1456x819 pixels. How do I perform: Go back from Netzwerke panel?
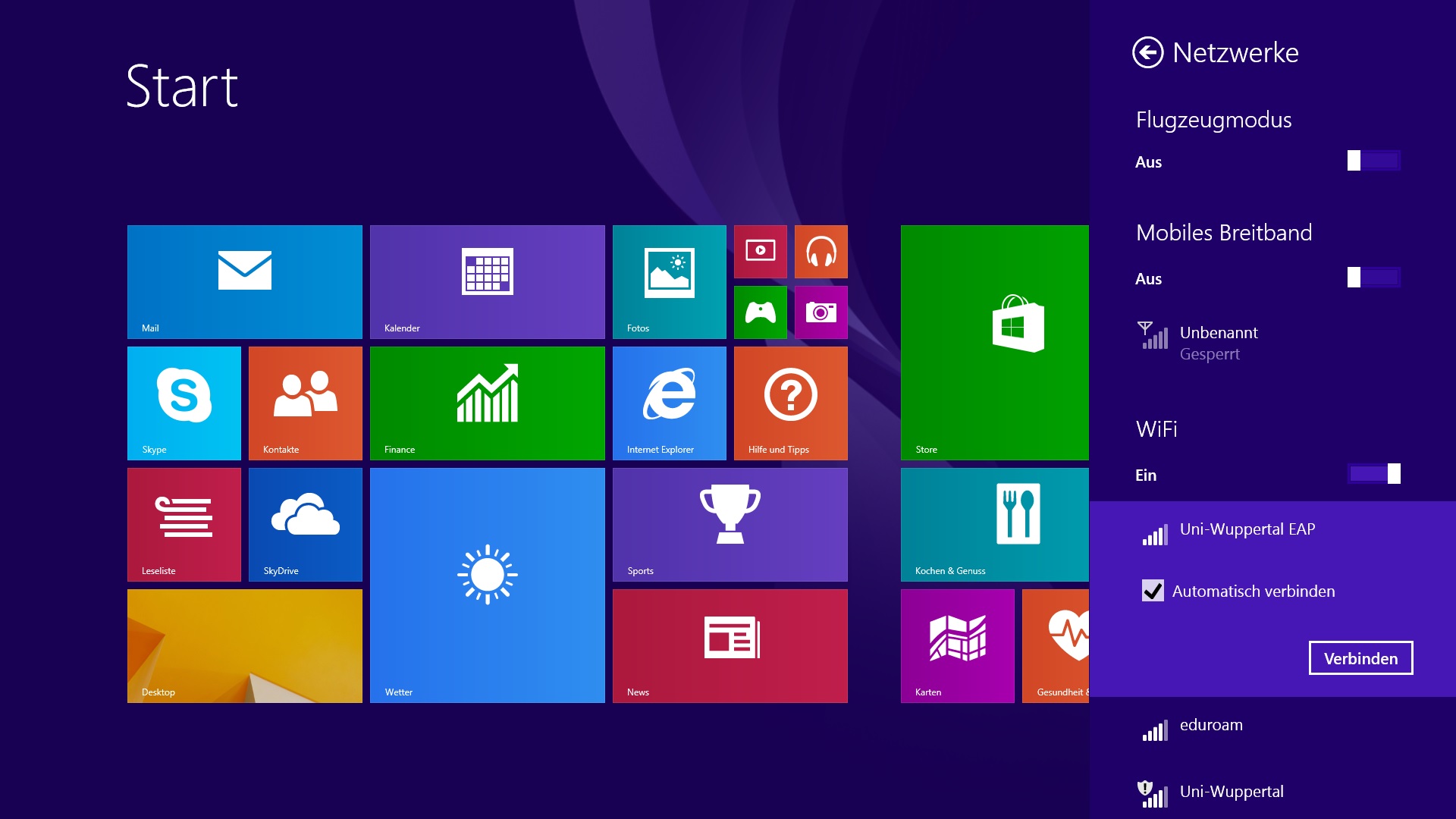point(1147,52)
